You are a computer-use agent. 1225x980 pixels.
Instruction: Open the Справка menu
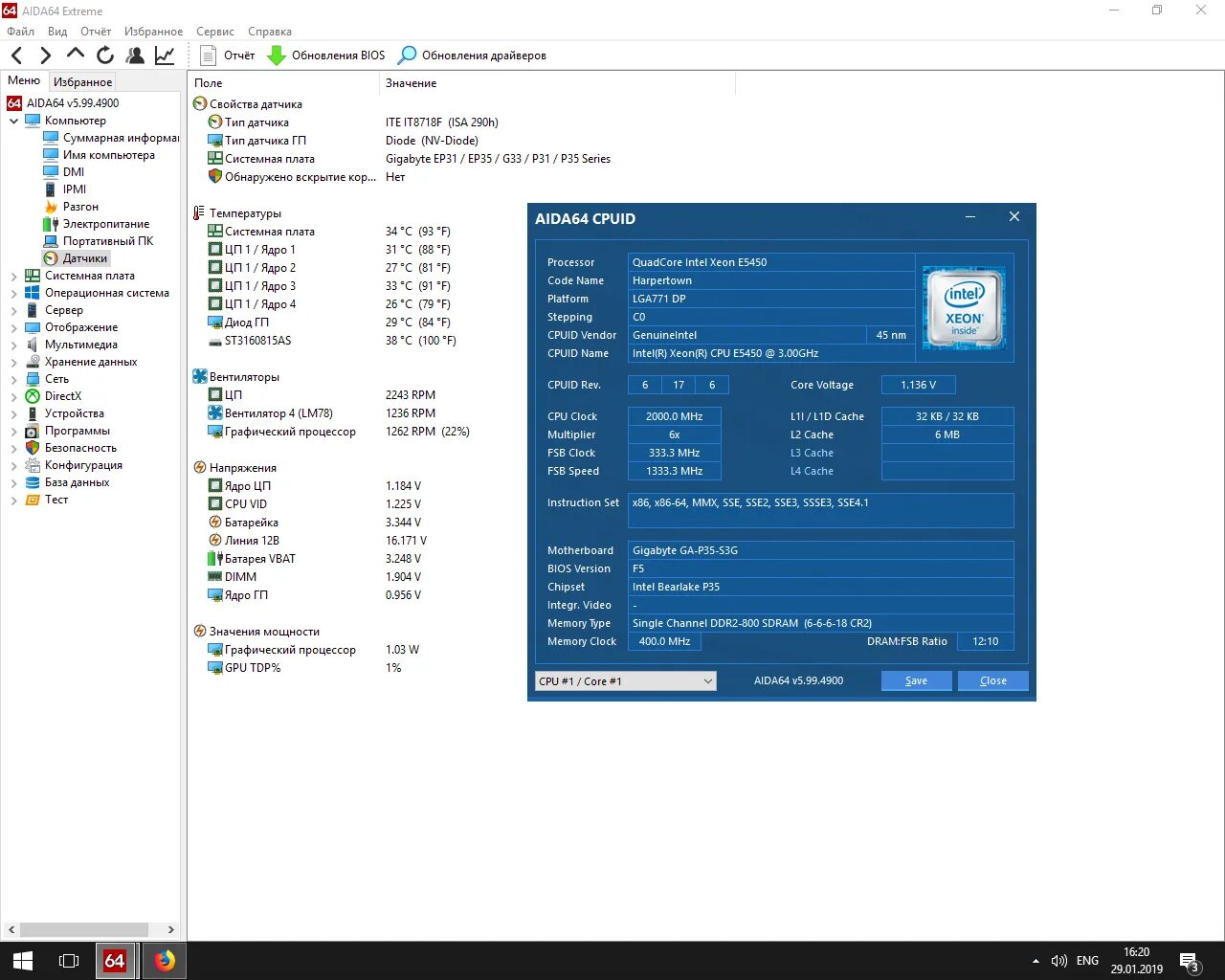[x=270, y=32]
